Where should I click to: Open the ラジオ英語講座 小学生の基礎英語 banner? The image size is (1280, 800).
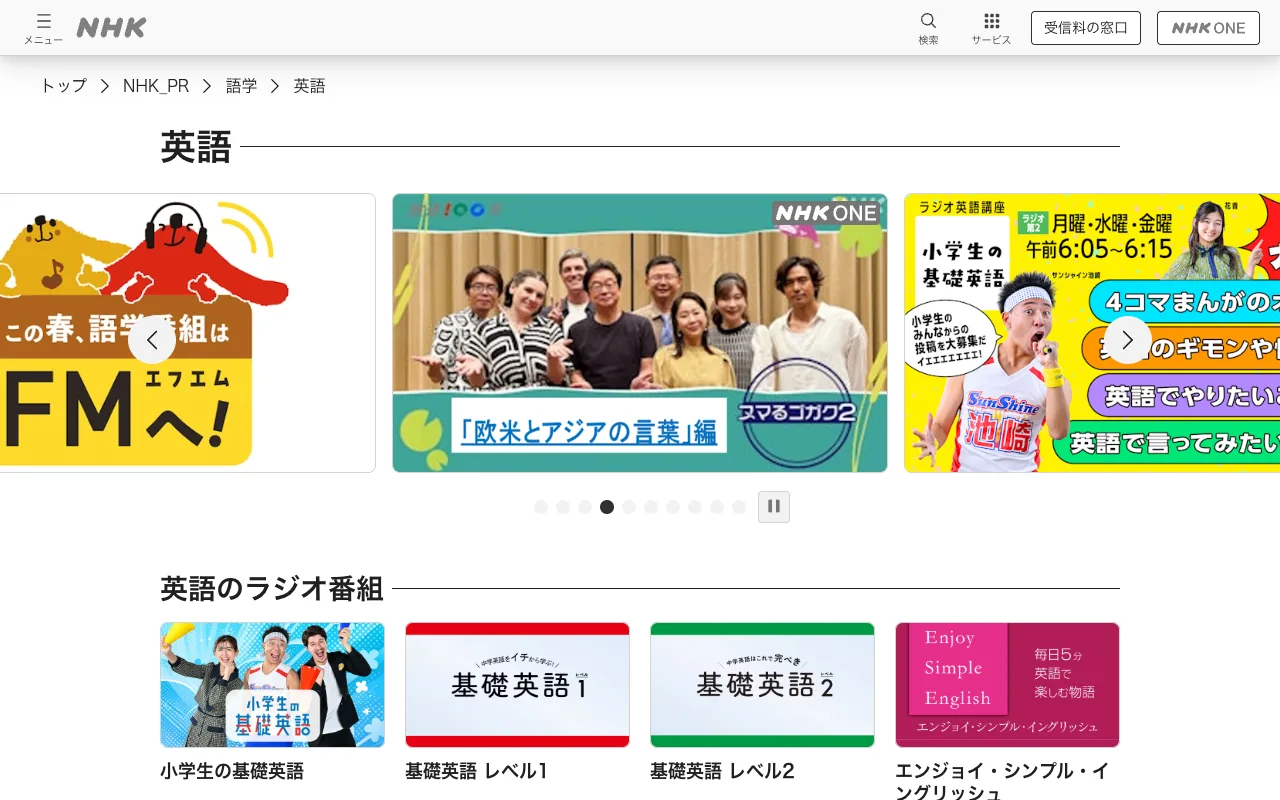point(1092,333)
